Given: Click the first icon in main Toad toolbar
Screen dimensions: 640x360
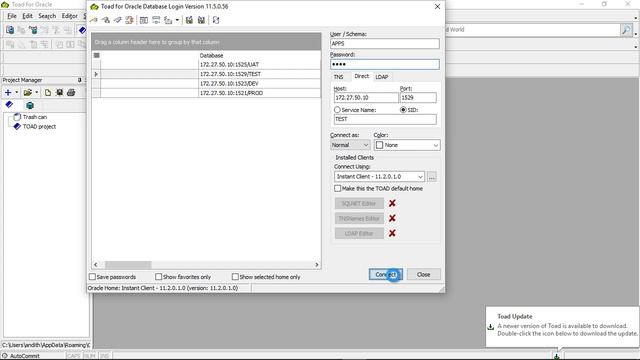Looking at the screenshot, I should click(x=10, y=30).
